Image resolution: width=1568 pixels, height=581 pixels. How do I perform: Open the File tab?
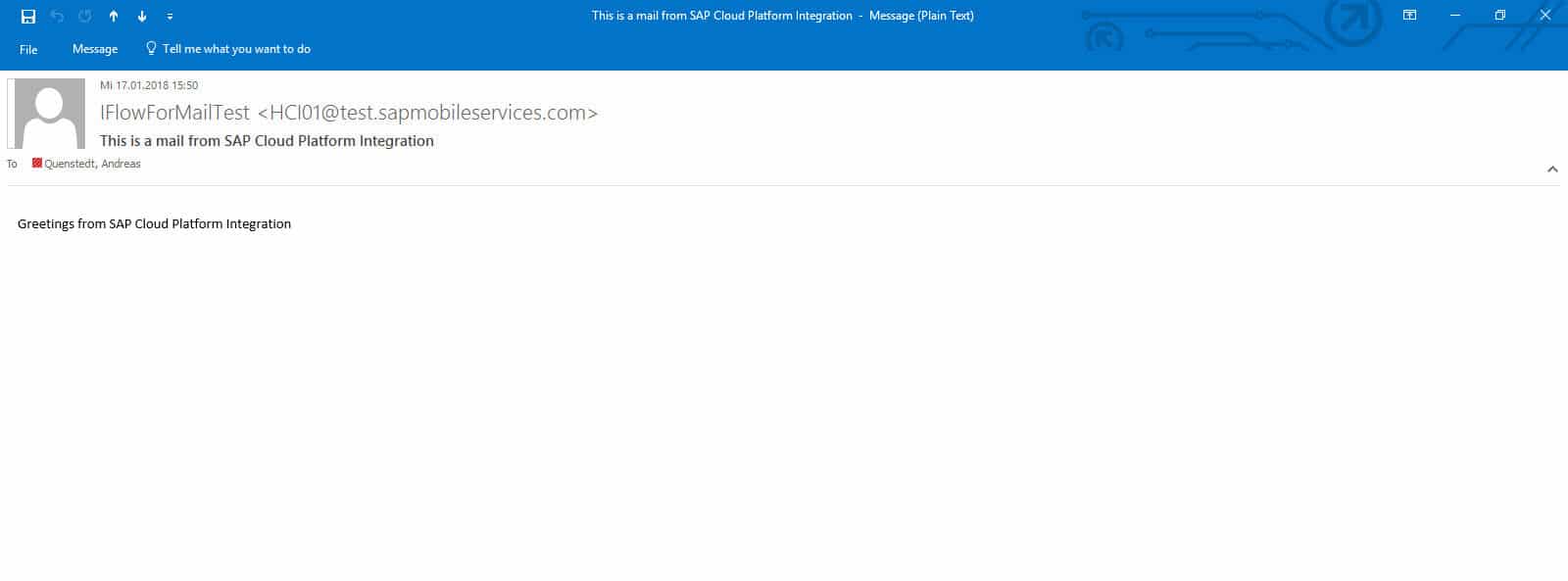pyautogui.click(x=28, y=49)
